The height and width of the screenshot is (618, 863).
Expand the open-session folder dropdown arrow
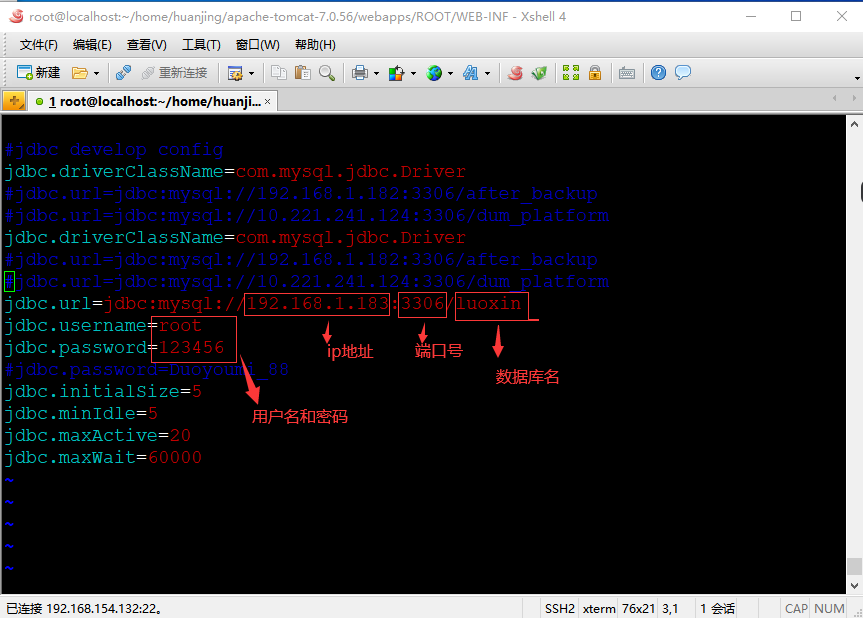click(x=96, y=73)
